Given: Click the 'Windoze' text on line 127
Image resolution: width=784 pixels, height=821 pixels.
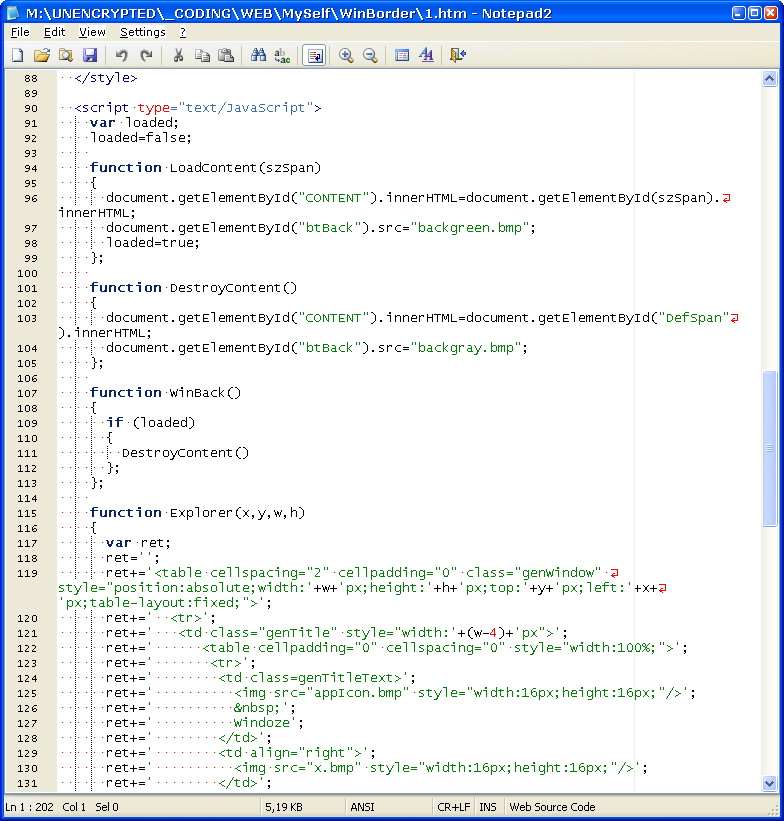Looking at the screenshot, I should [261, 723].
